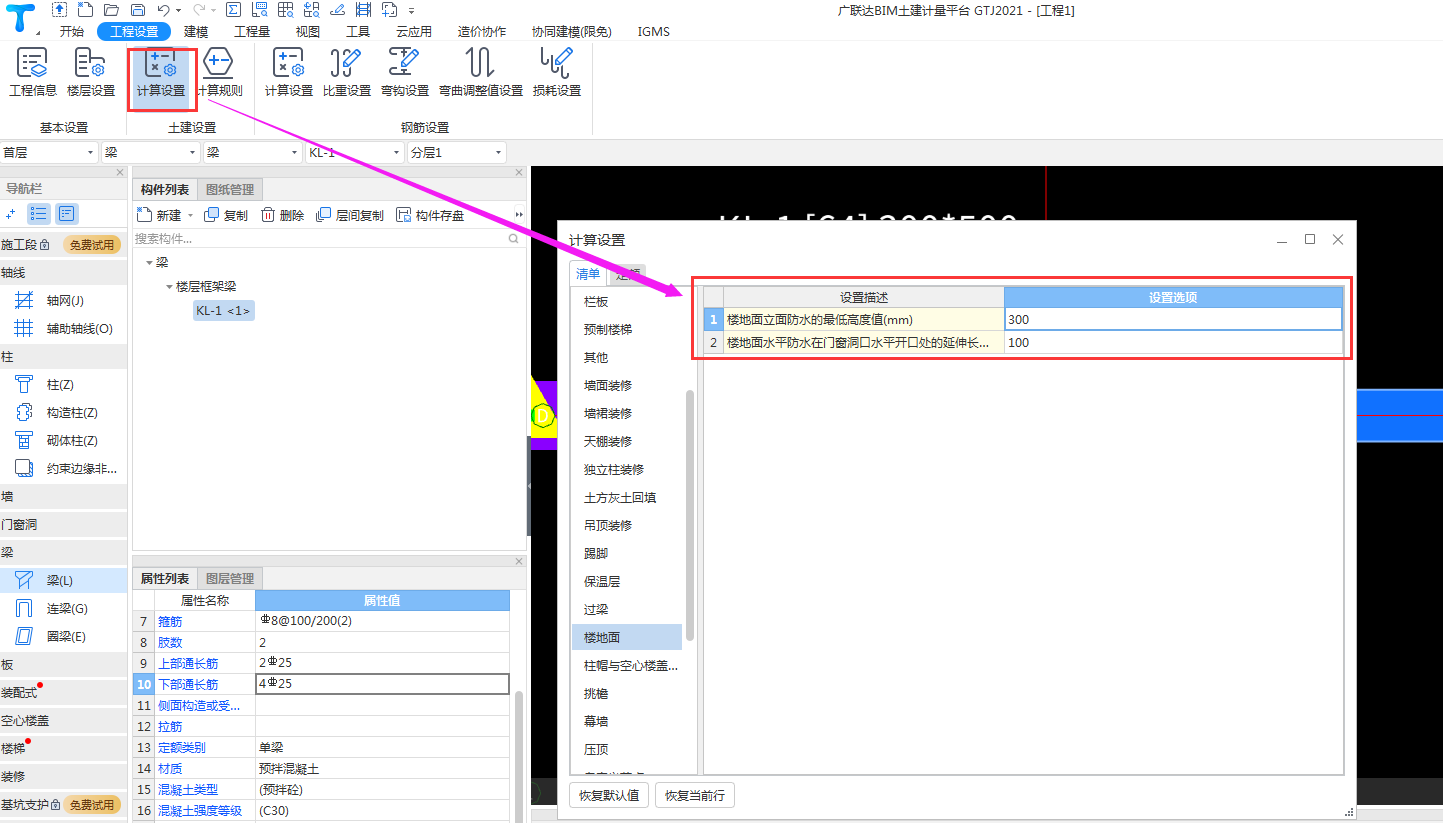Click 构件存盘 save component button

[430, 215]
